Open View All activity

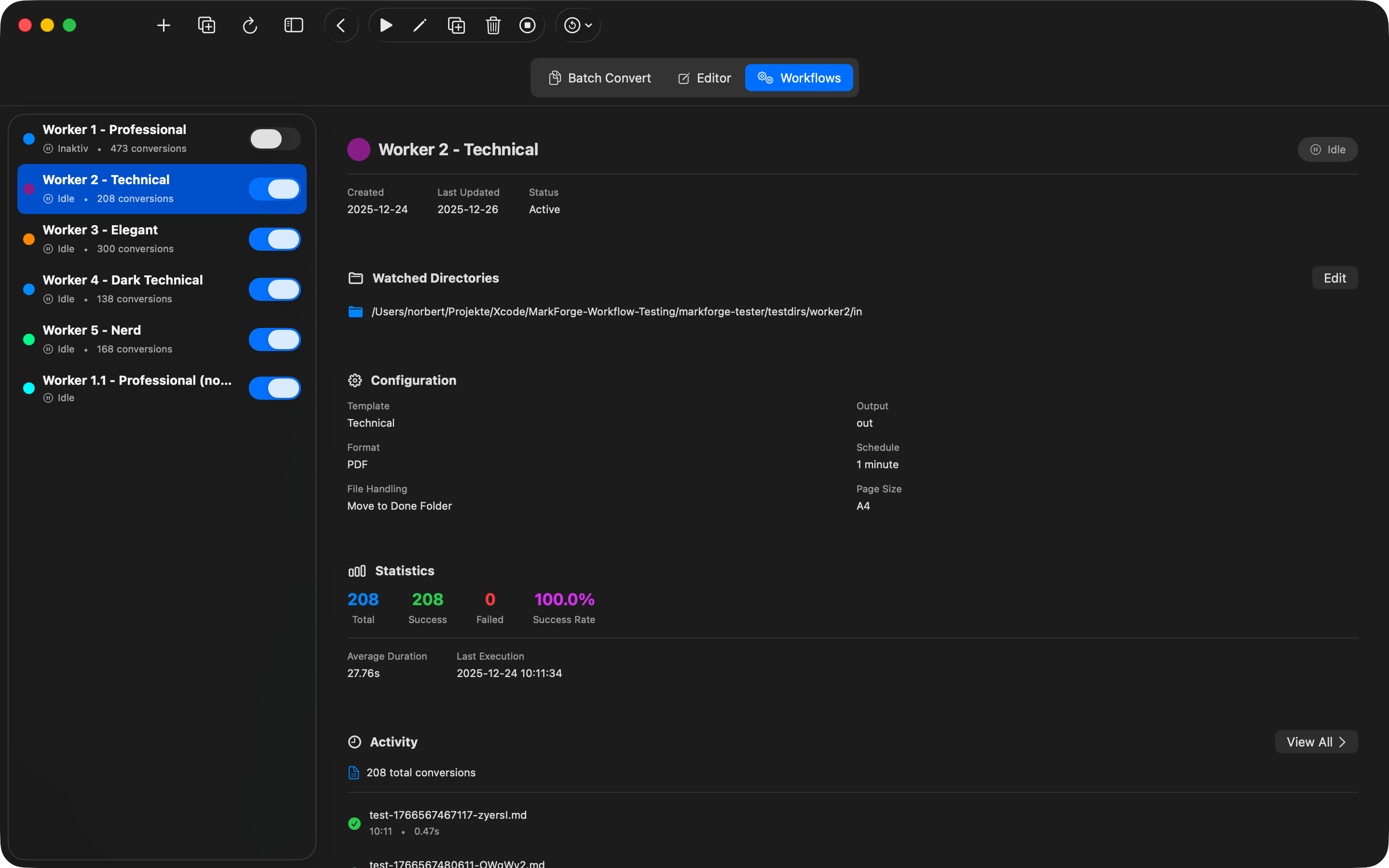tap(1316, 742)
